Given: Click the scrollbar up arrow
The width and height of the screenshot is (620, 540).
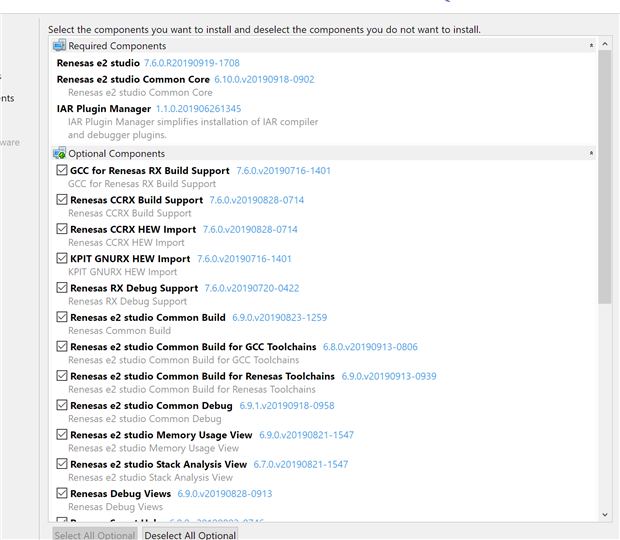Looking at the screenshot, I should tap(605, 44).
